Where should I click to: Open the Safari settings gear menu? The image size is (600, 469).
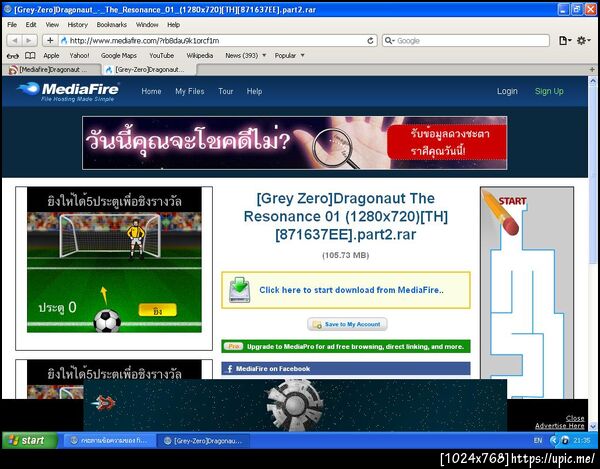click(x=584, y=41)
